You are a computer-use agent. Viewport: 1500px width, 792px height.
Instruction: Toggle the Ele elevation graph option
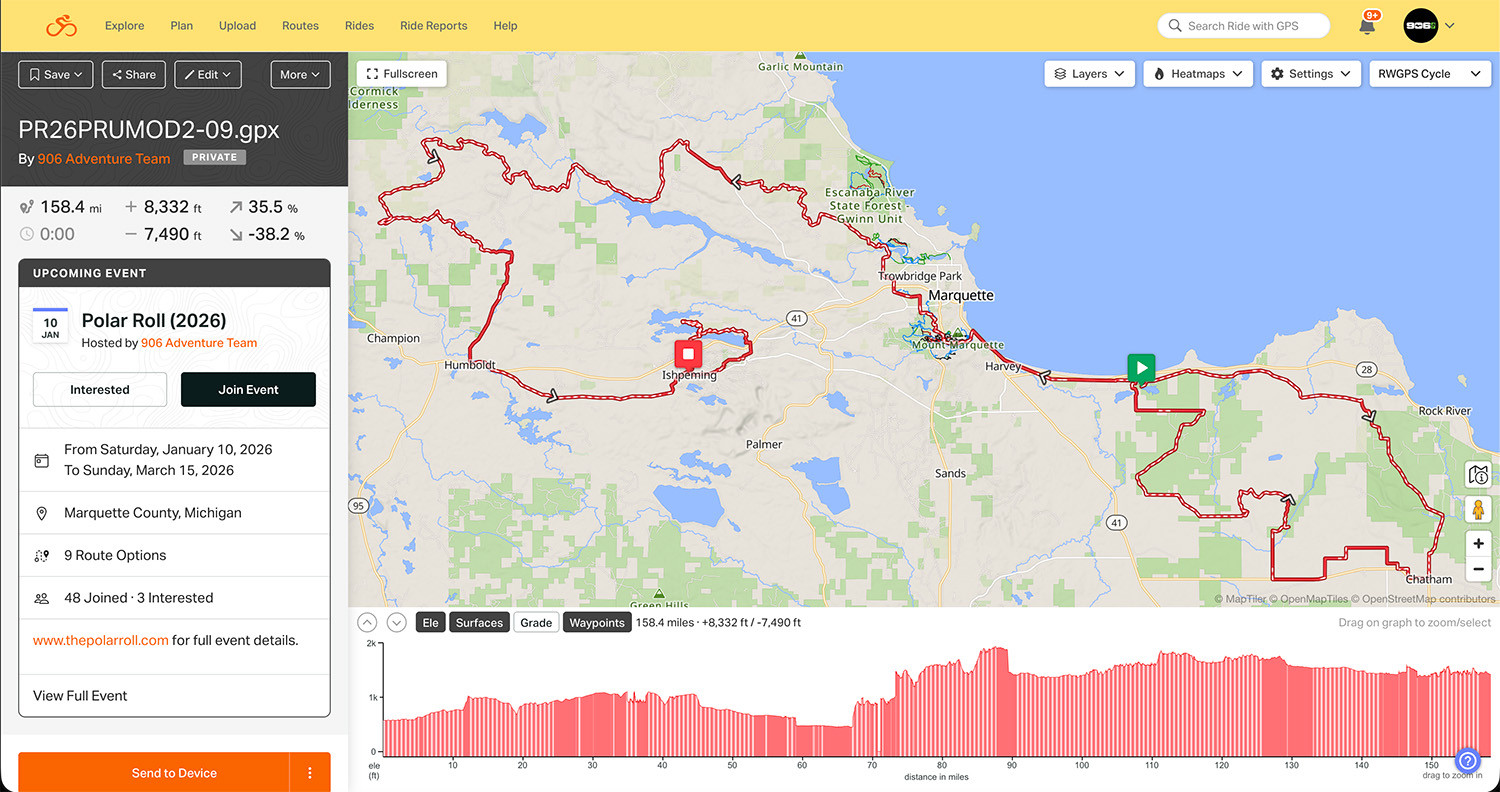click(x=430, y=622)
